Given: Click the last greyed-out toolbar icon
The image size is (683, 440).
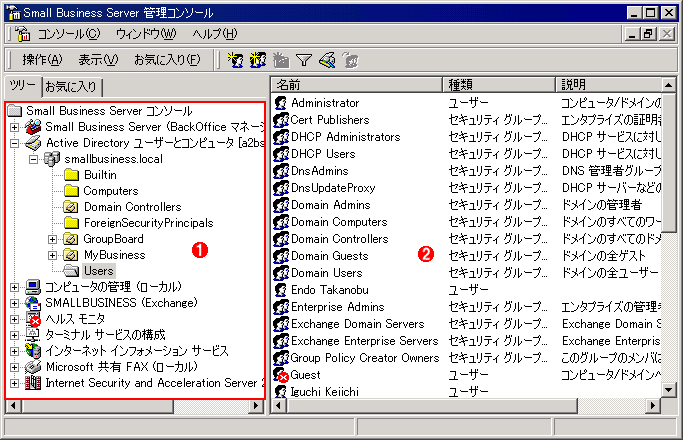Looking at the screenshot, I should click(350, 60).
